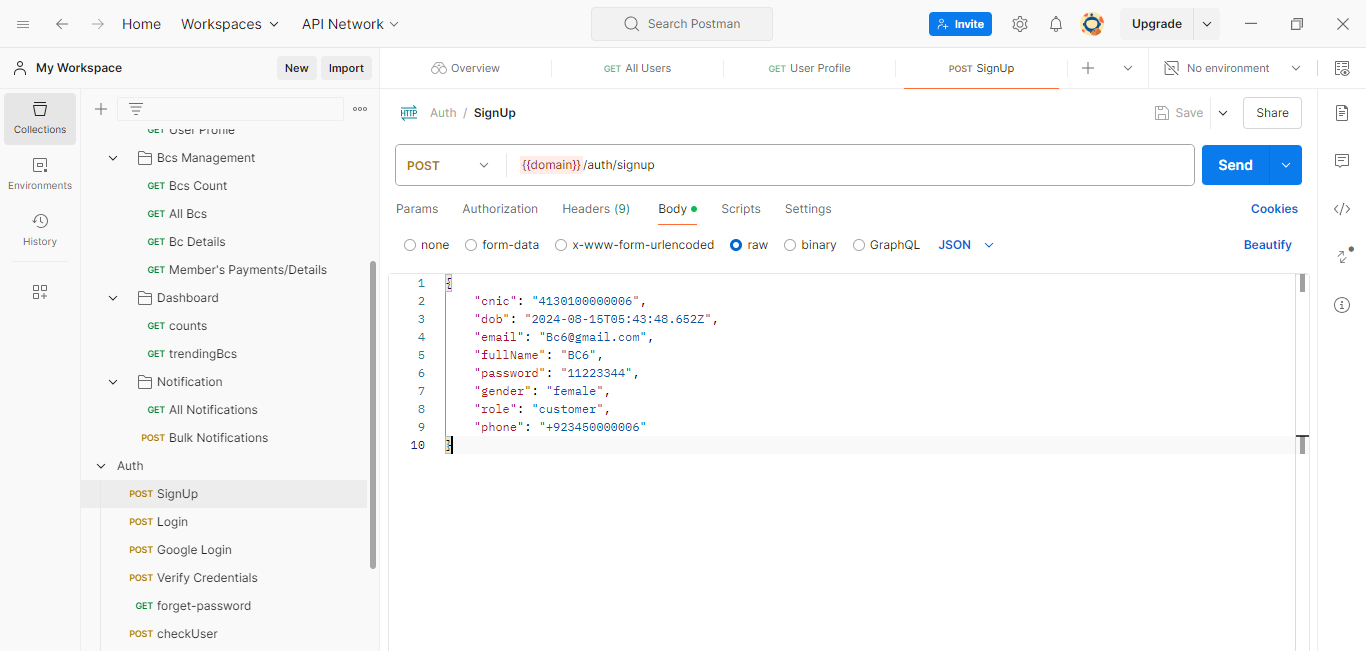Open request documentation icon in right sidebar

tap(1342, 113)
